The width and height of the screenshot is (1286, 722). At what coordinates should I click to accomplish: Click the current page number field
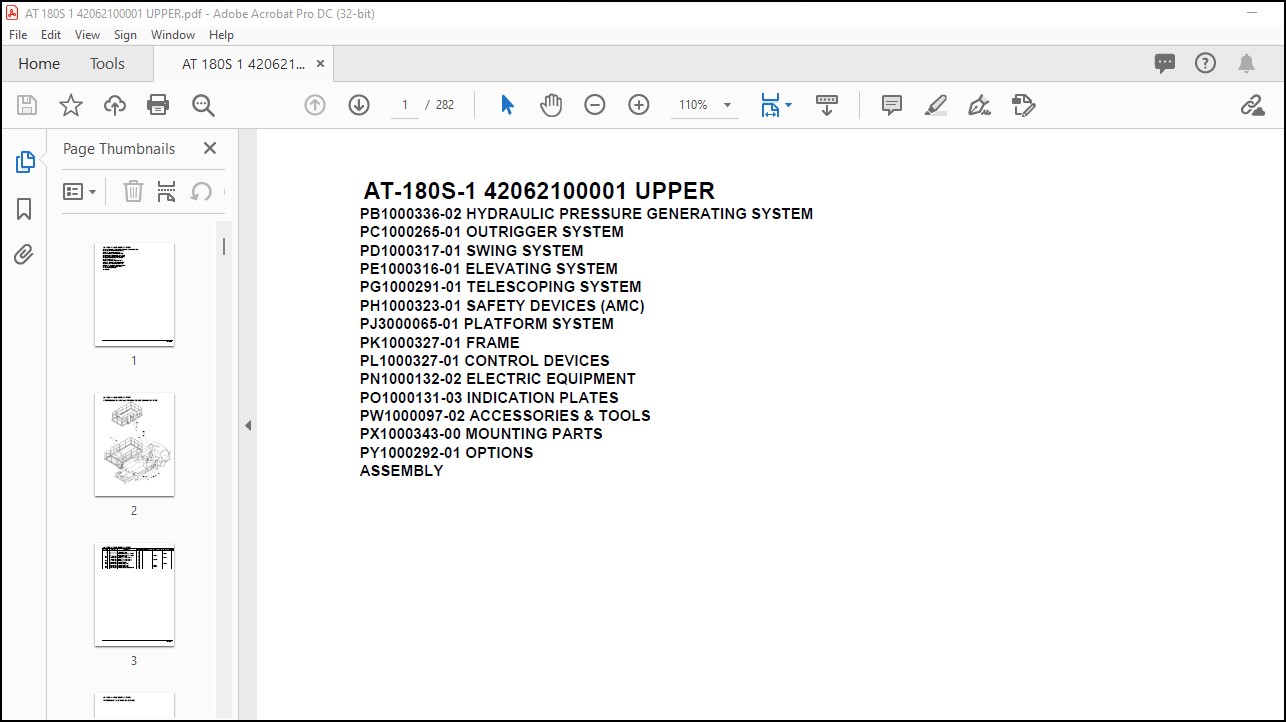(x=404, y=105)
